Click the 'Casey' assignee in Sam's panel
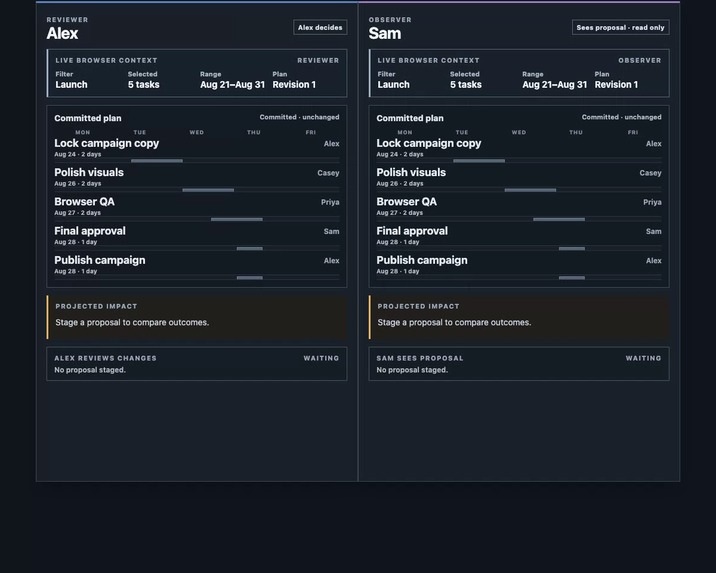Viewport: 716px width, 573px height. [x=650, y=173]
